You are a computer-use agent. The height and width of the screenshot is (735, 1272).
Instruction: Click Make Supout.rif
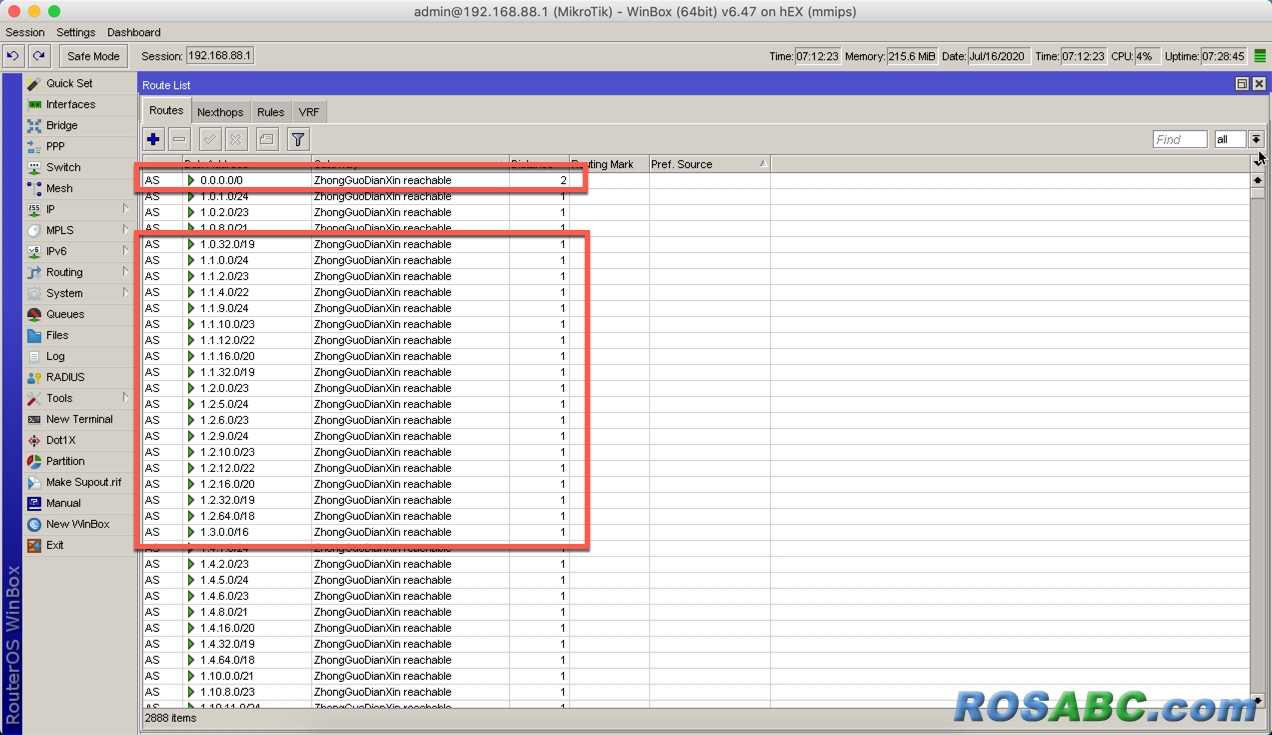click(x=83, y=483)
